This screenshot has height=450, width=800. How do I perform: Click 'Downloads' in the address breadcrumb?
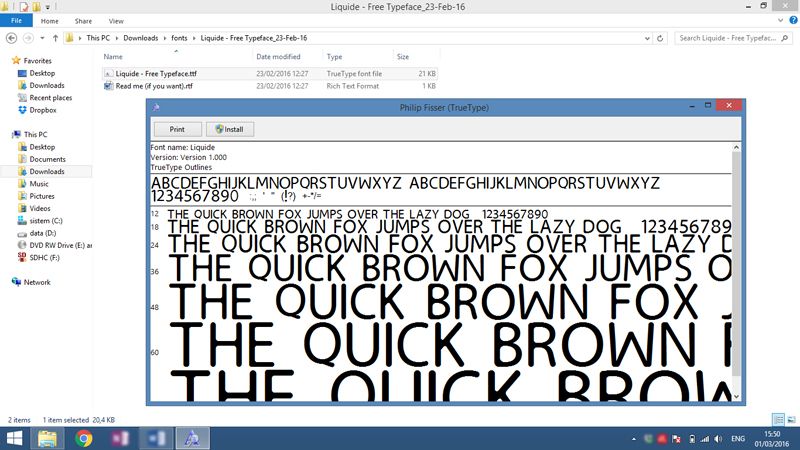pos(140,38)
